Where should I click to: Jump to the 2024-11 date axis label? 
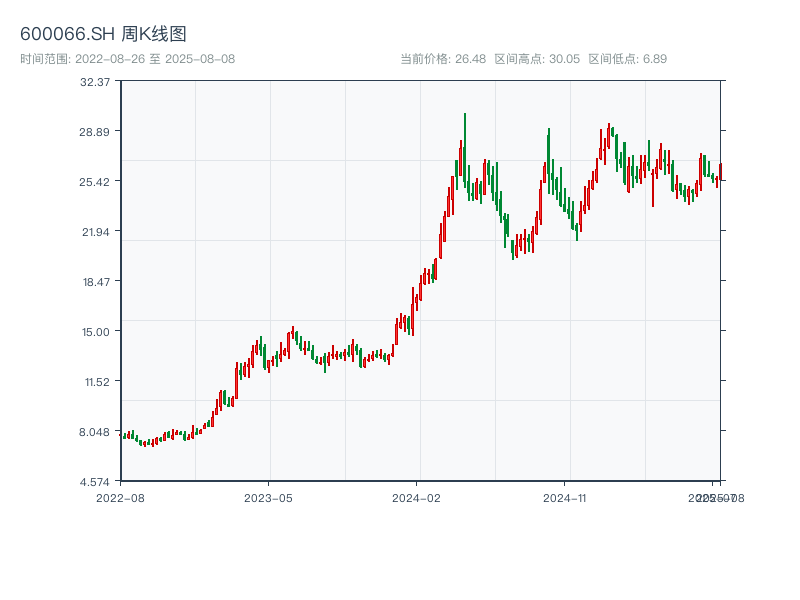pyautogui.click(x=565, y=497)
